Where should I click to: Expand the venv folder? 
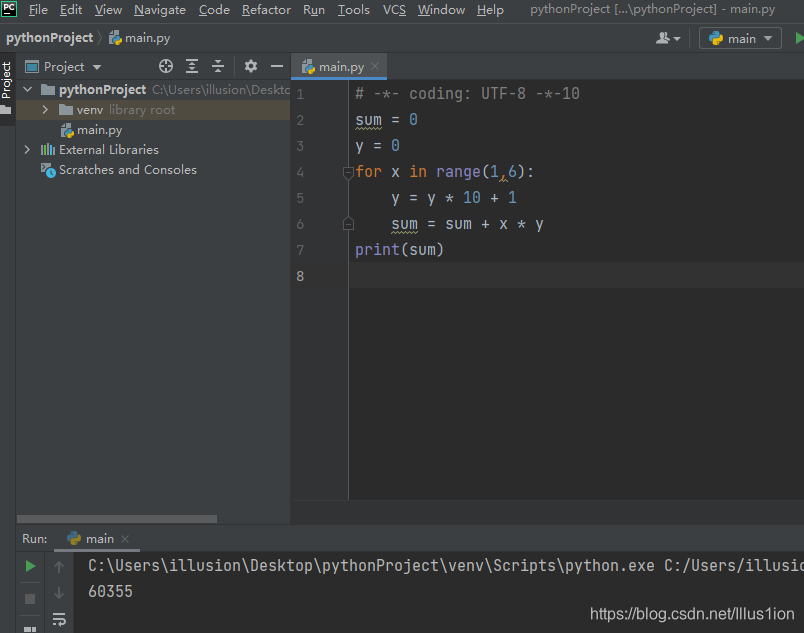click(45, 110)
